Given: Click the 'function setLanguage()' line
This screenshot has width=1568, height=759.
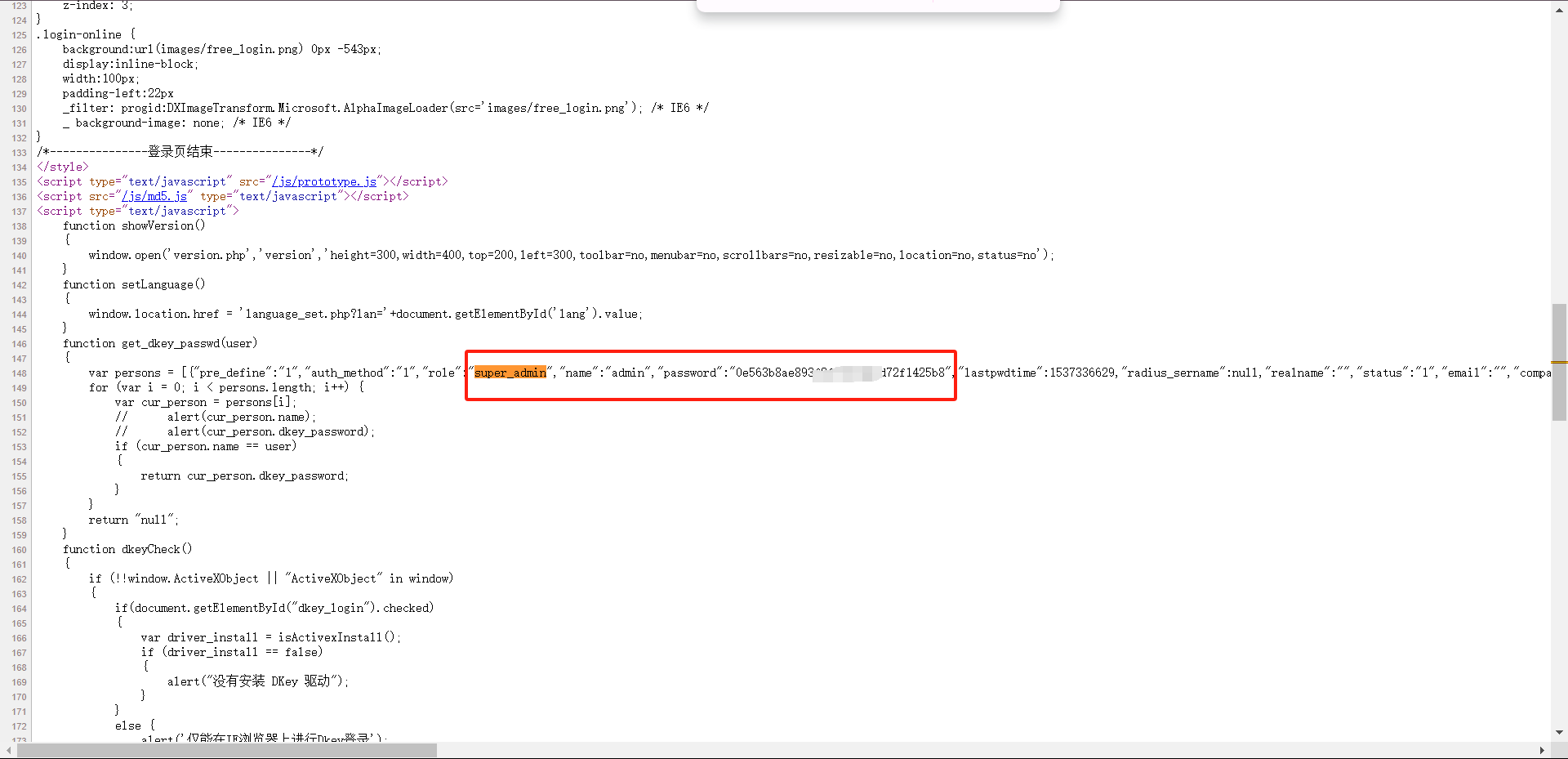Looking at the screenshot, I should (134, 284).
